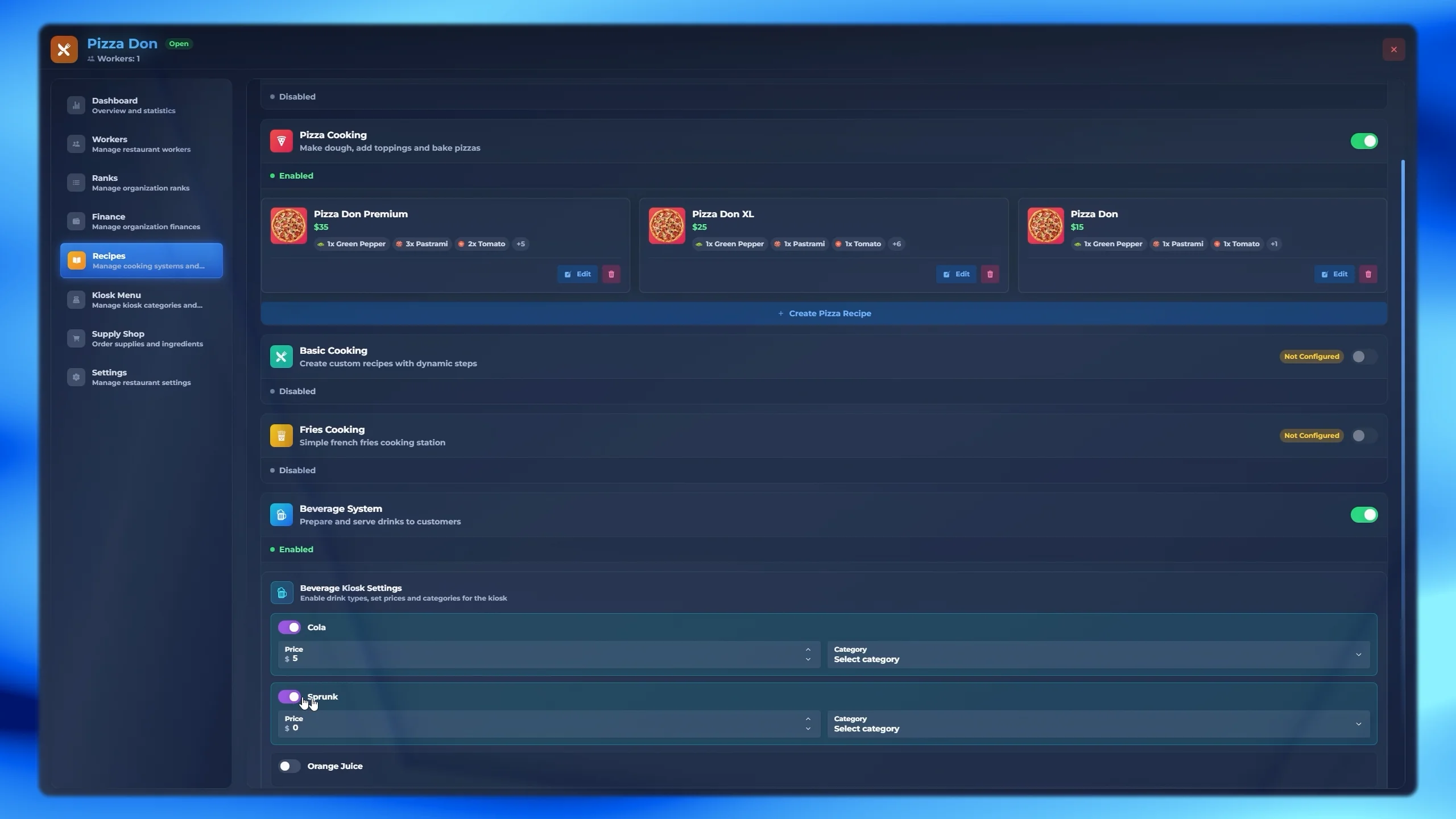
Task: Increase Cola price with up arrow
Action: click(x=808, y=650)
